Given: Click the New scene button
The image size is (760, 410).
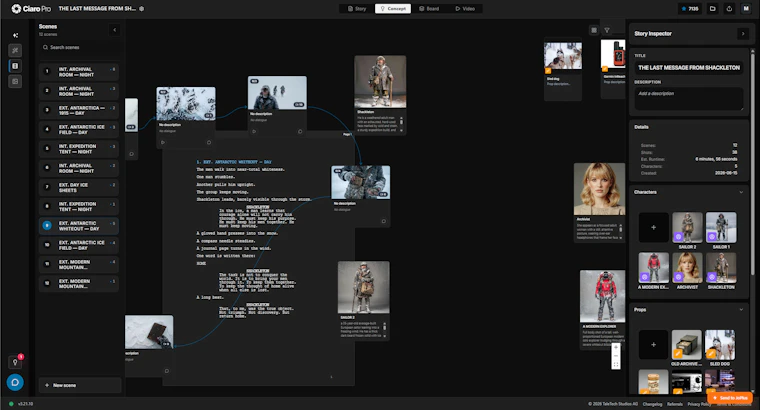Looking at the screenshot, I should point(80,385).
